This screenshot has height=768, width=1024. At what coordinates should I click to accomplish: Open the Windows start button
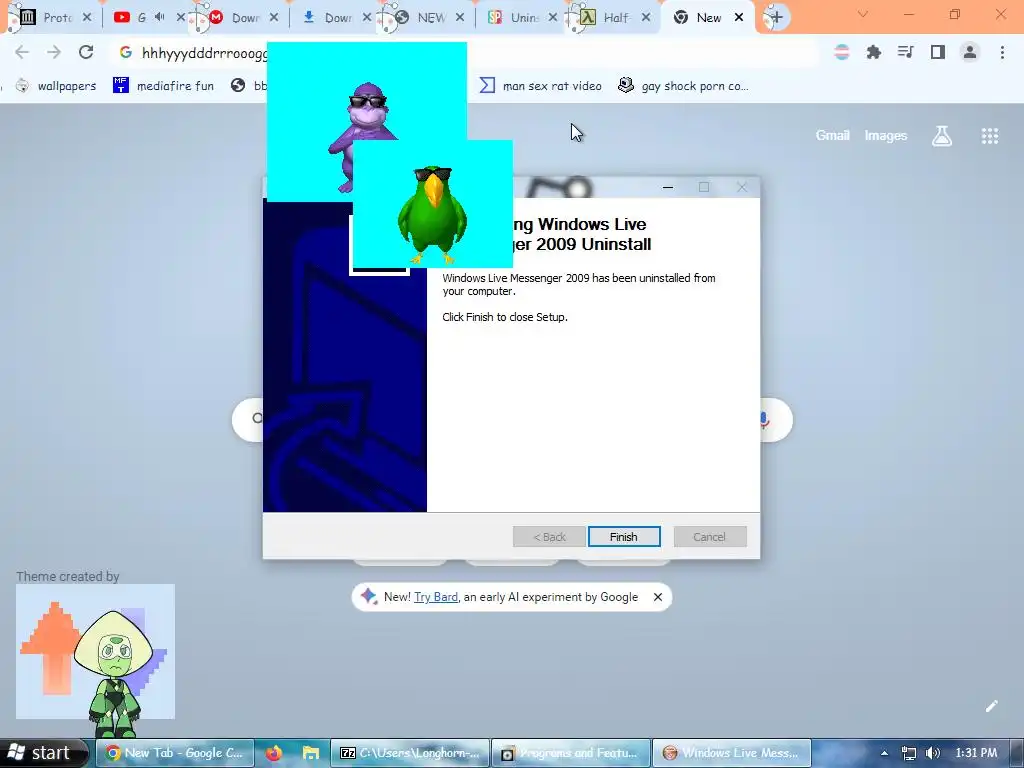click(43, 752)
